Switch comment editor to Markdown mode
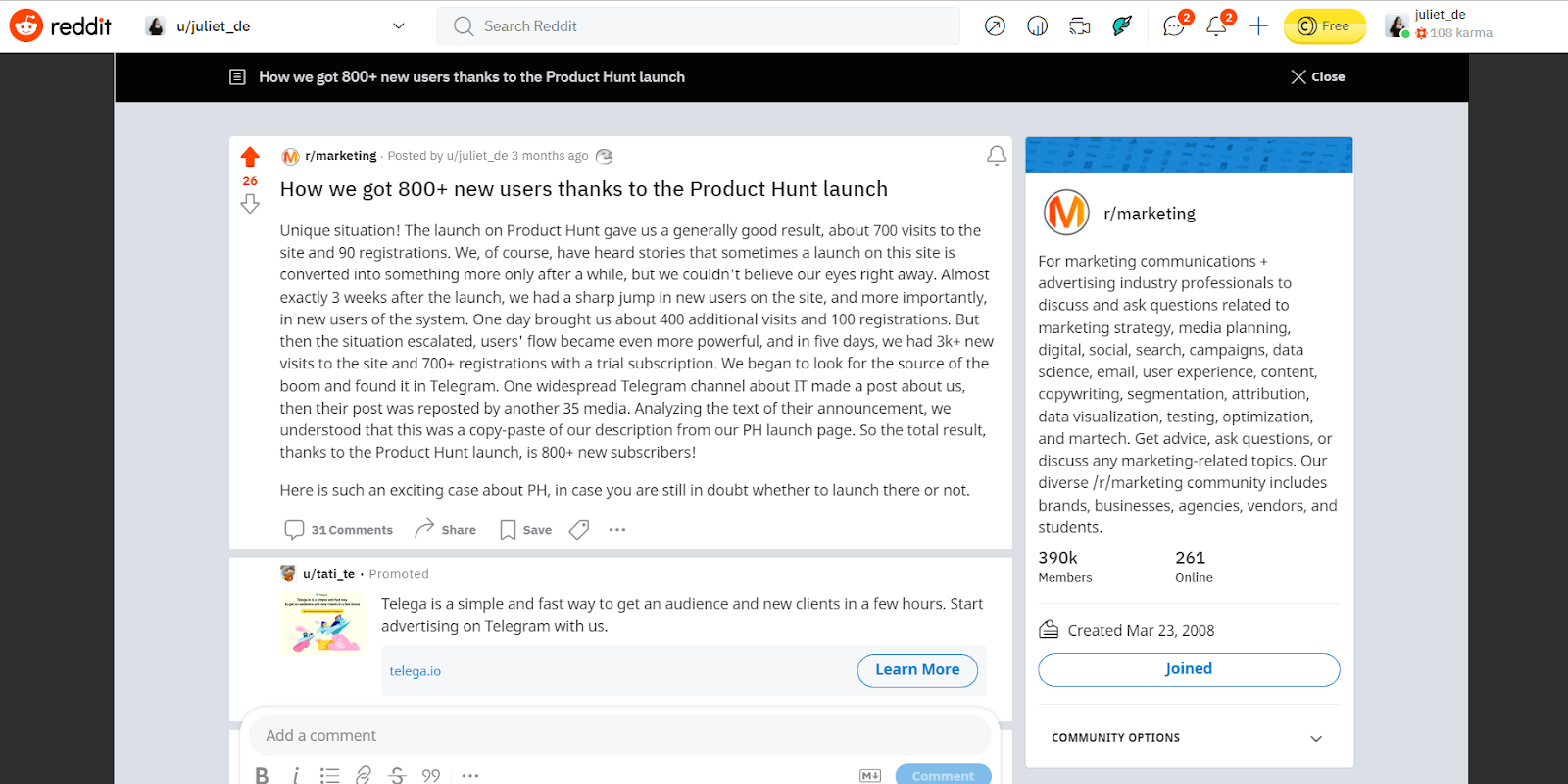This screenshot has width=1568, height=784. (870, 776)
